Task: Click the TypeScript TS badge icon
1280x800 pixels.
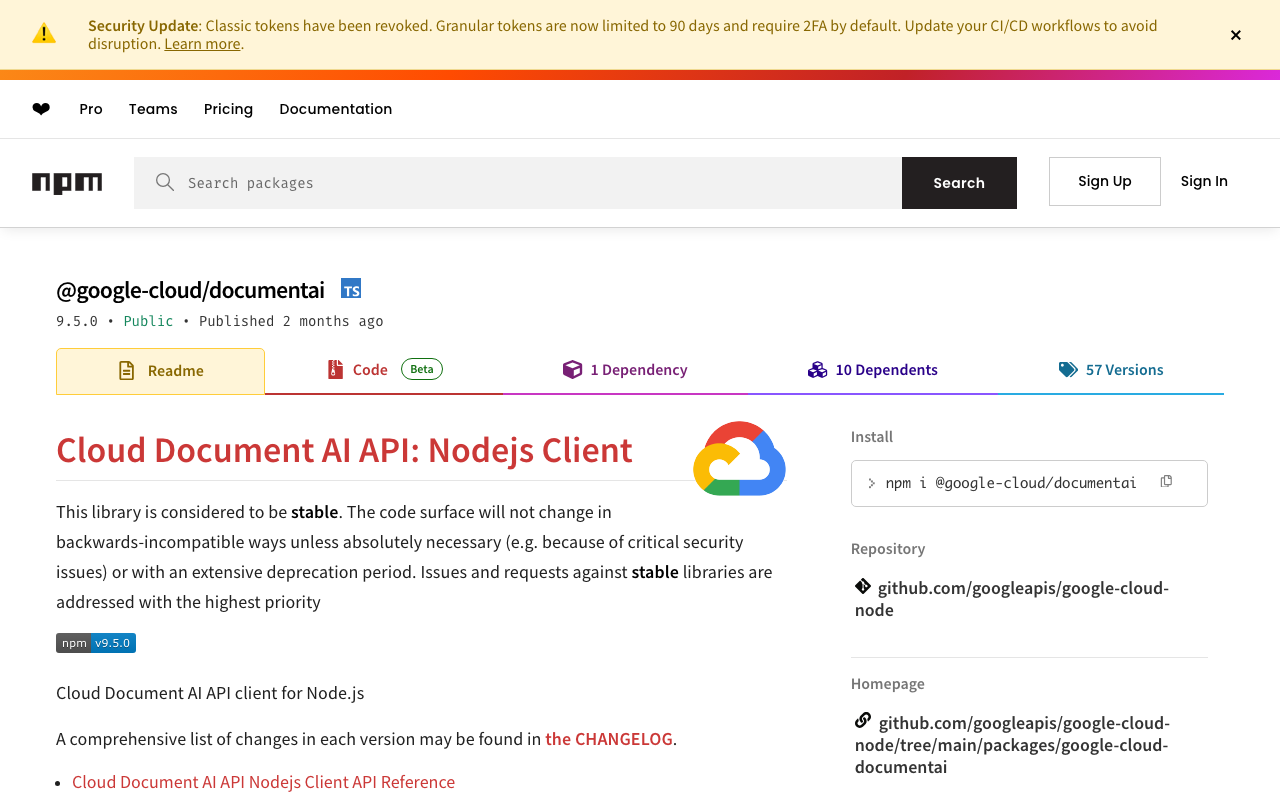Action: click(351, 289)
